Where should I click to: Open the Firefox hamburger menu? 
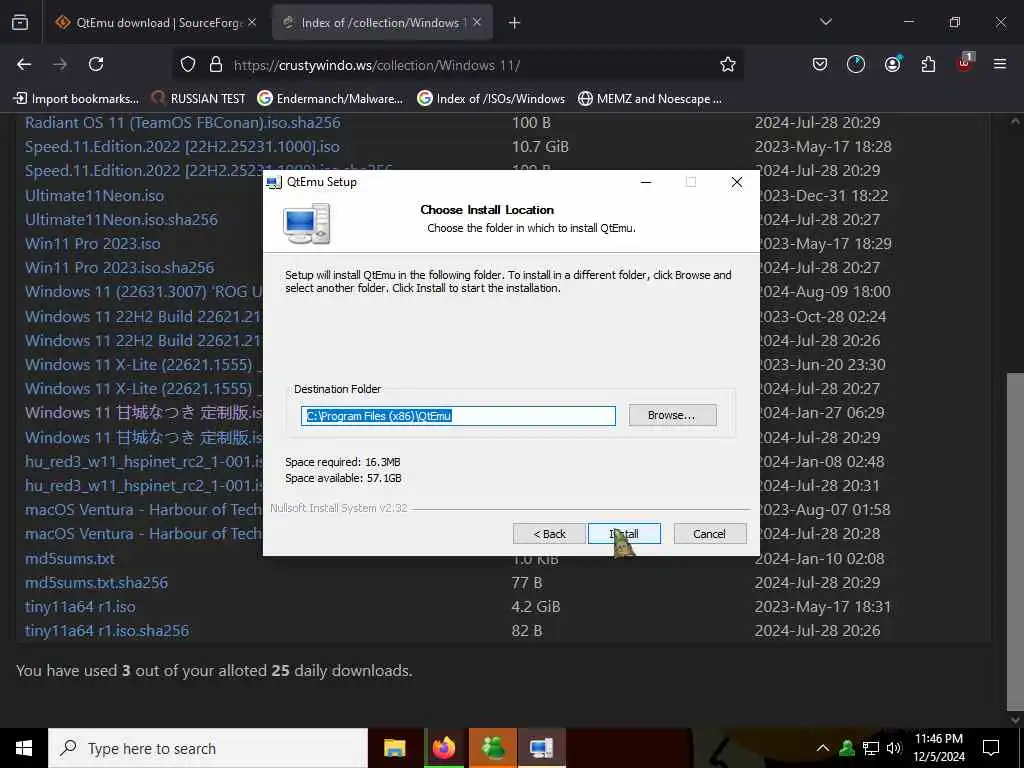point(999,64)
